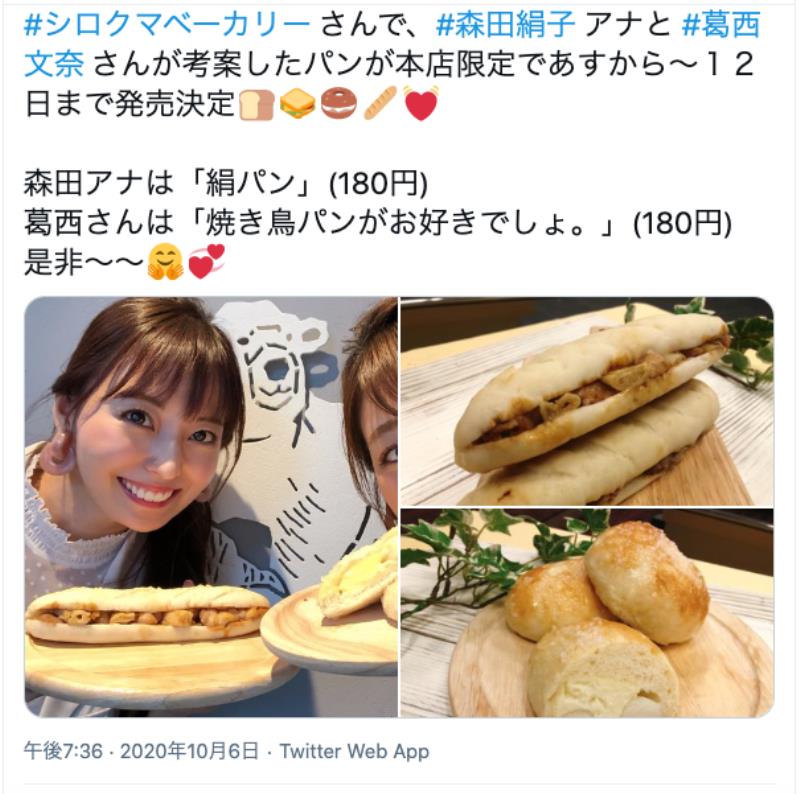Viewport: 800px width, 794px height.
Task: Click the bagel emoji
Action: 338,104
